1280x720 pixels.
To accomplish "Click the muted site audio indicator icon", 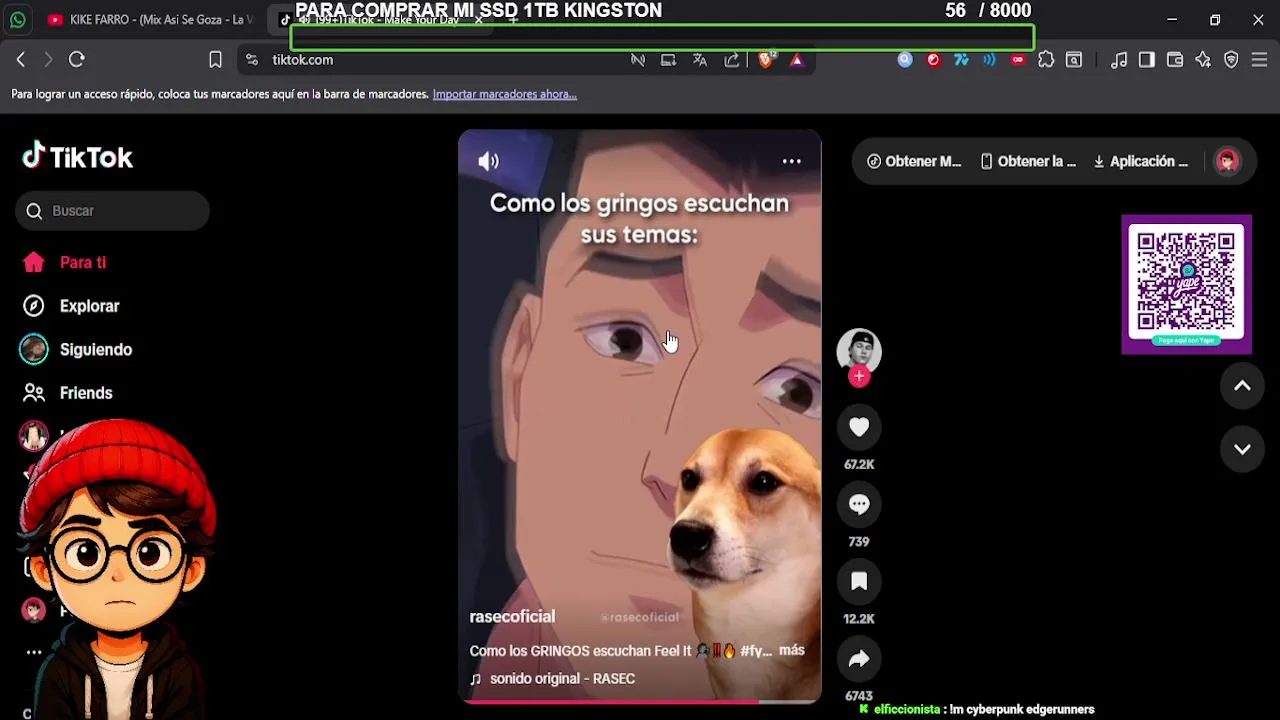I will [x=638, y=60].
